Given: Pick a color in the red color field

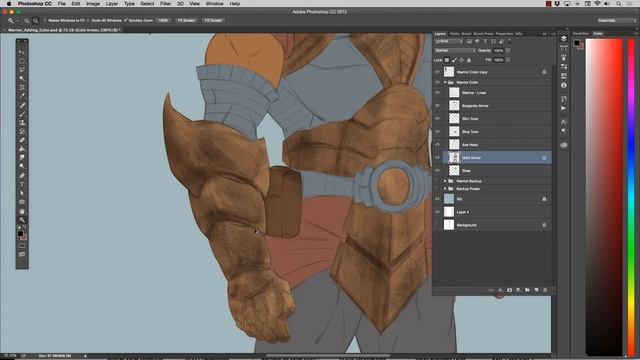Looking at the screenshot, I should click(604, 197).
